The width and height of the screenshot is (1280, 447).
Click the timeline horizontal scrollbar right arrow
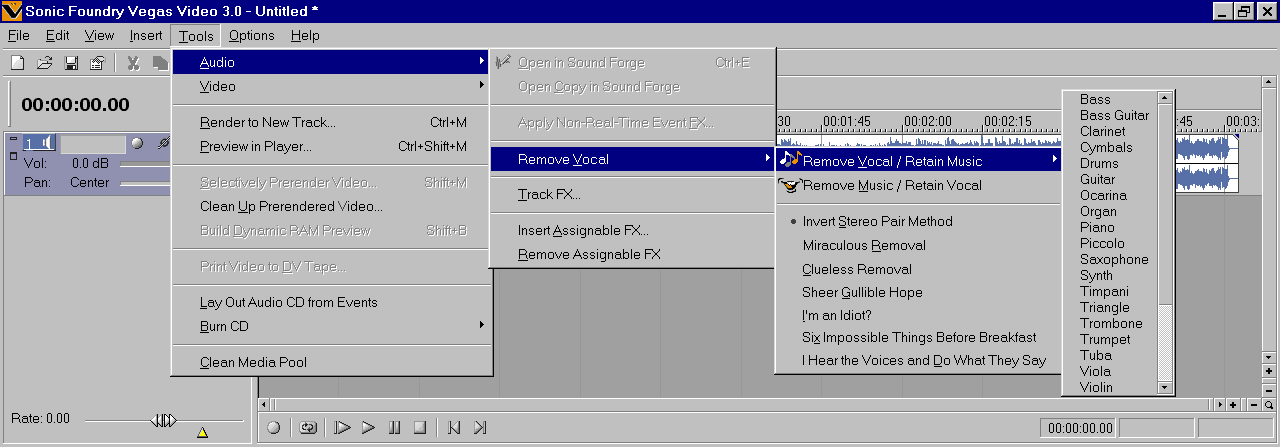(1218, 405)
